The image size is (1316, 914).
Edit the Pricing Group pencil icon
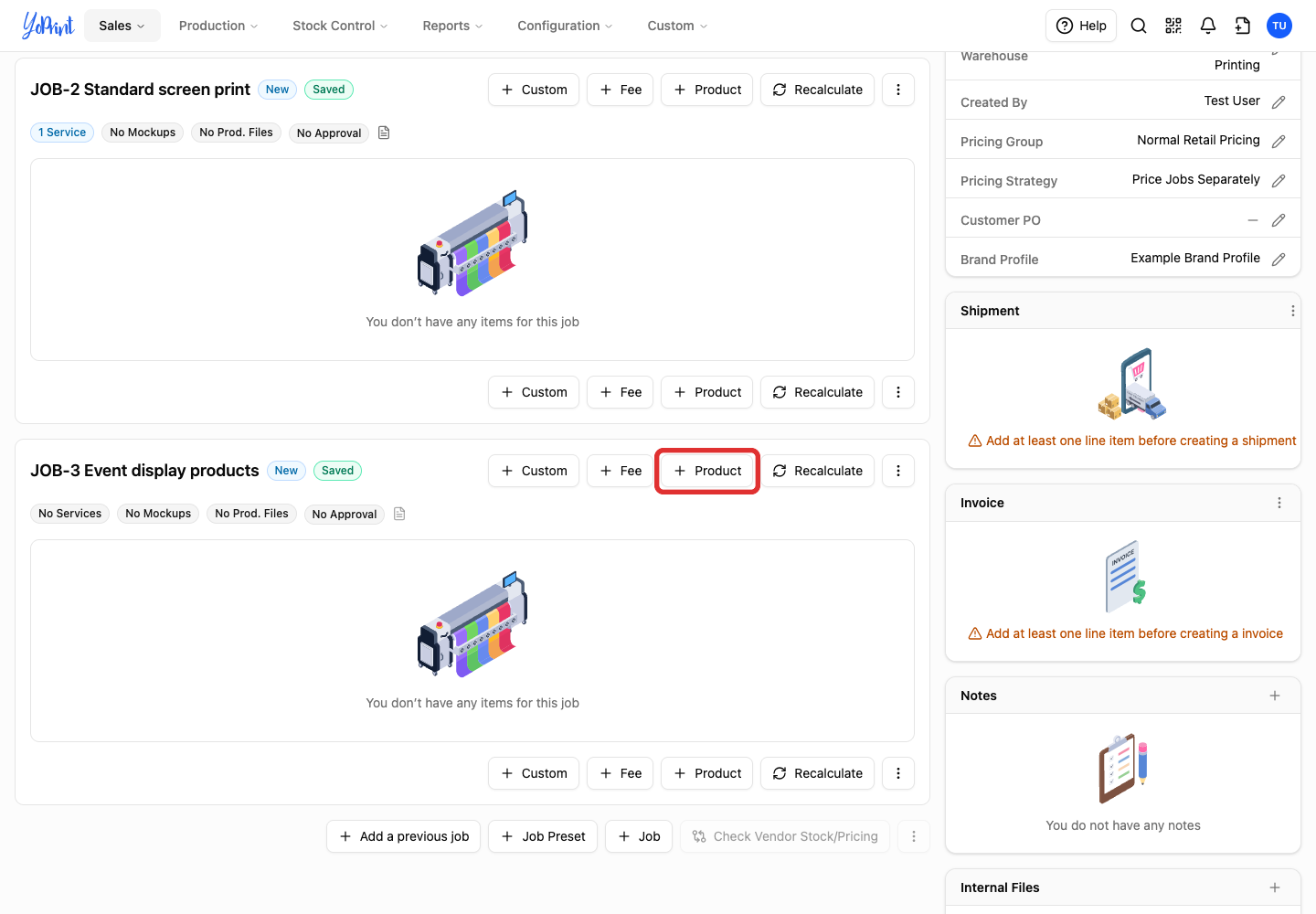1279,142
